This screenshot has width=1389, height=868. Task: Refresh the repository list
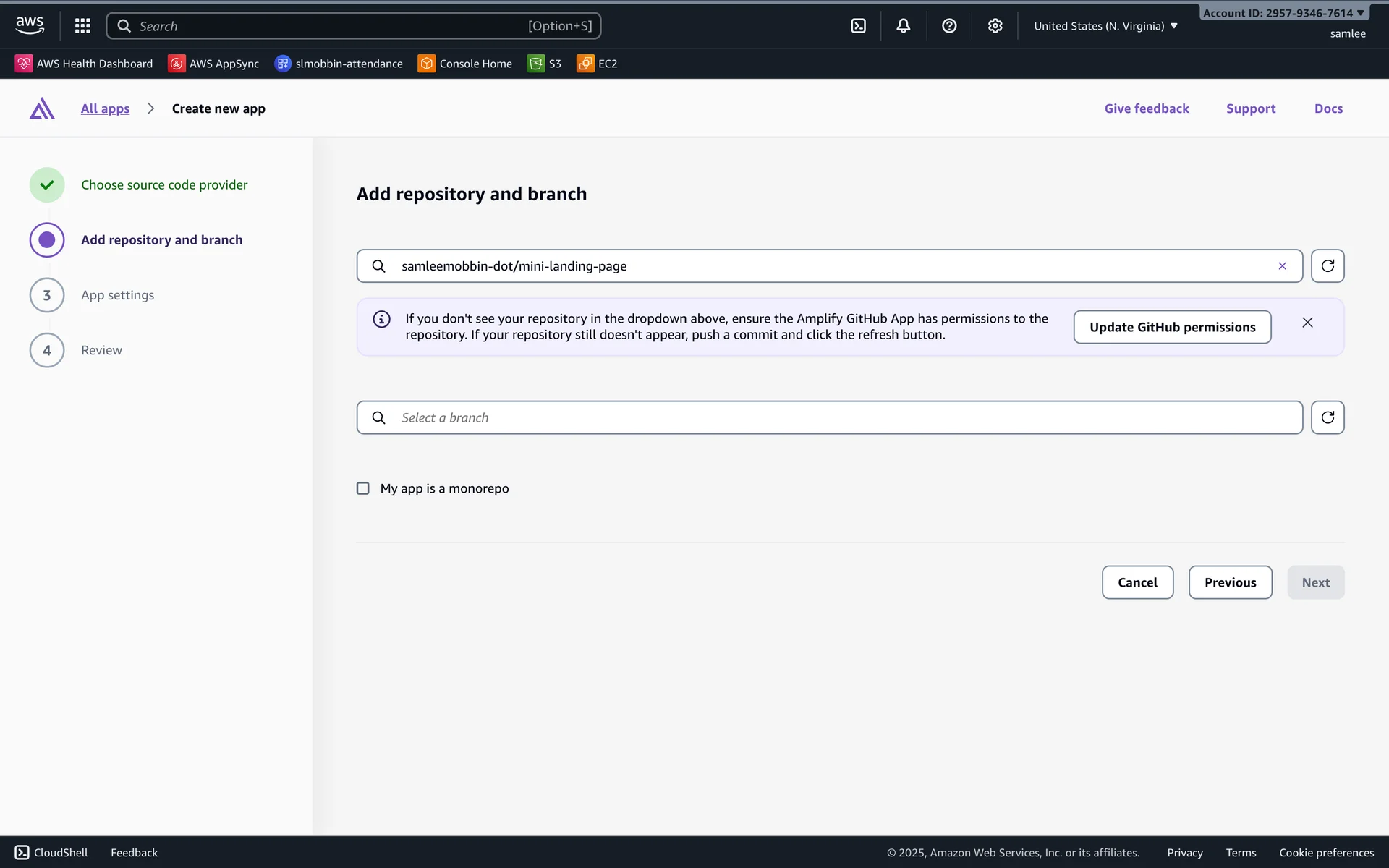[x=1327, y=266]
